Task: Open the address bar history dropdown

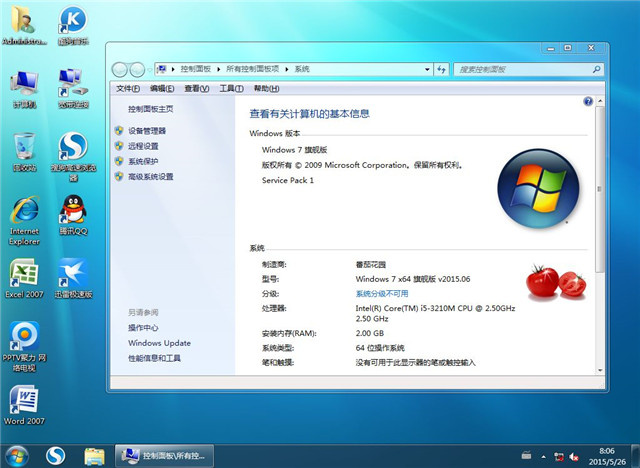Action: [x=427, y=69]
